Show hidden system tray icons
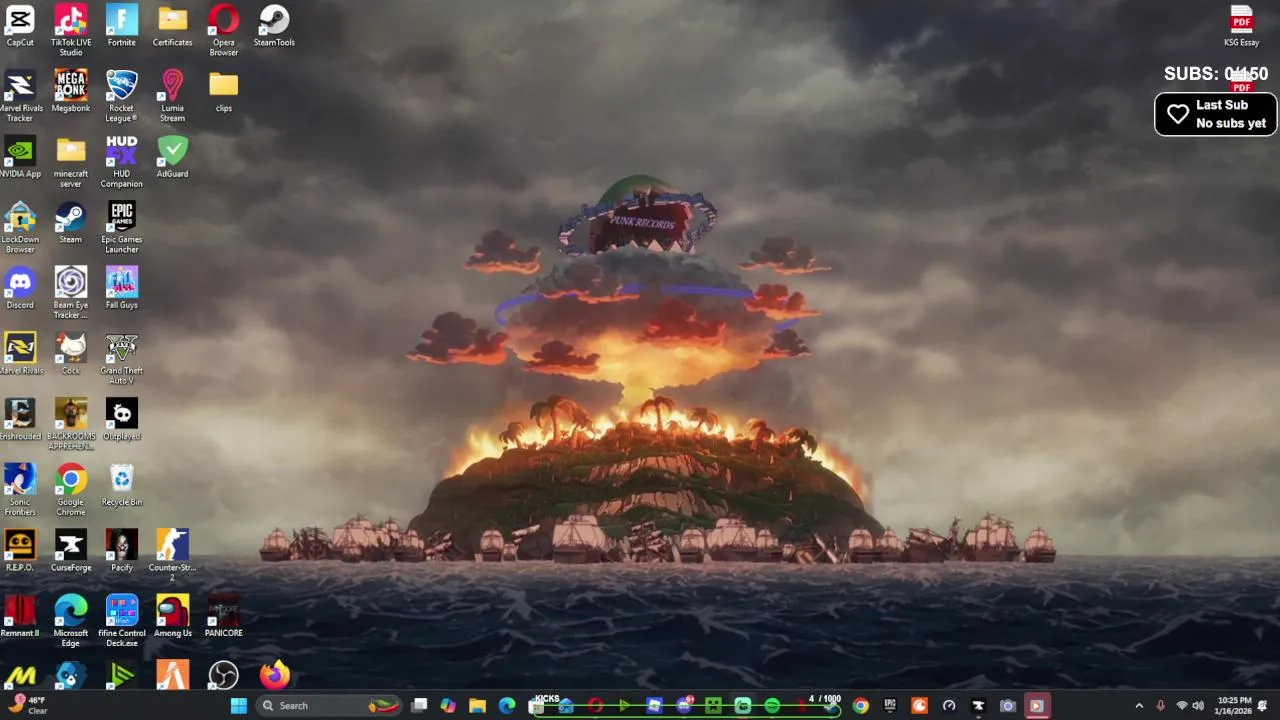Screen dimensions: 1280x720 [x=1139, y=706]
